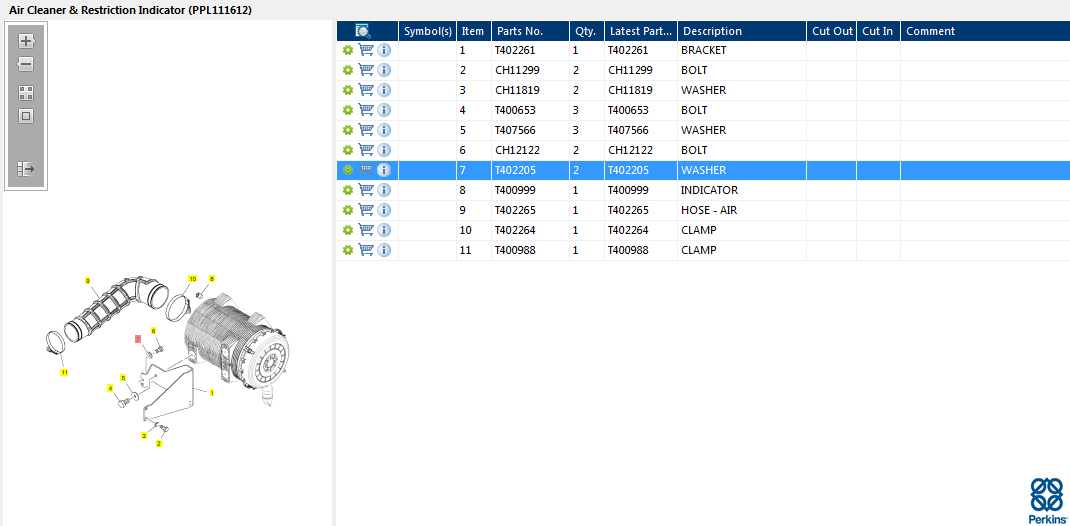The height and width of the screenshot is (526, 1070).
Task: Open the search icon in table header
Action: coord(363,31)
